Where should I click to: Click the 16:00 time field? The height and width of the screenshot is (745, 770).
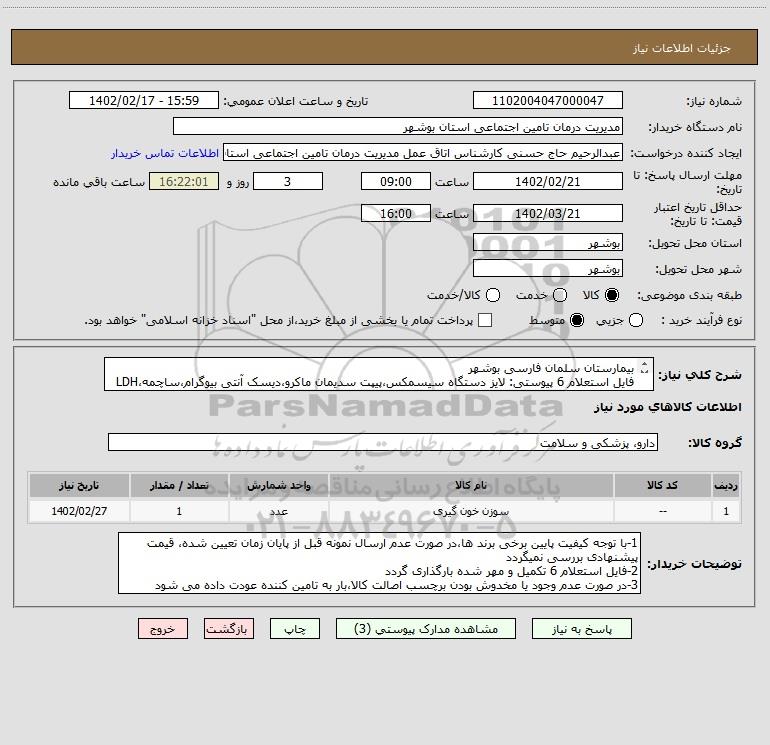(x=396, y=213)
